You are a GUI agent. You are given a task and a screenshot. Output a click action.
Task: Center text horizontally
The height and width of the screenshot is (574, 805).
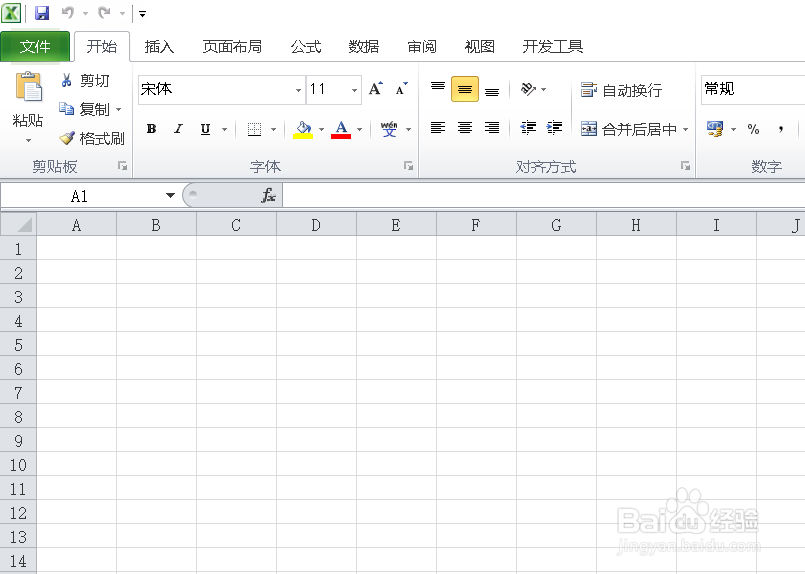click(x=465, y=128)
